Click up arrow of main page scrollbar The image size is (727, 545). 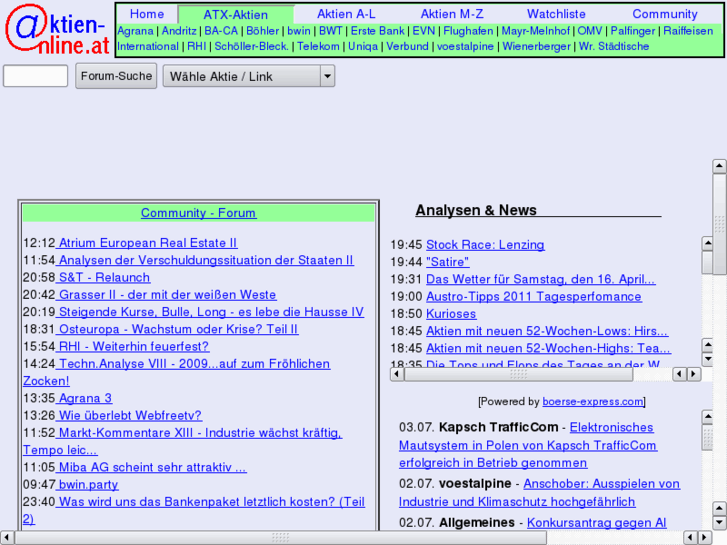tap(719, 166)
